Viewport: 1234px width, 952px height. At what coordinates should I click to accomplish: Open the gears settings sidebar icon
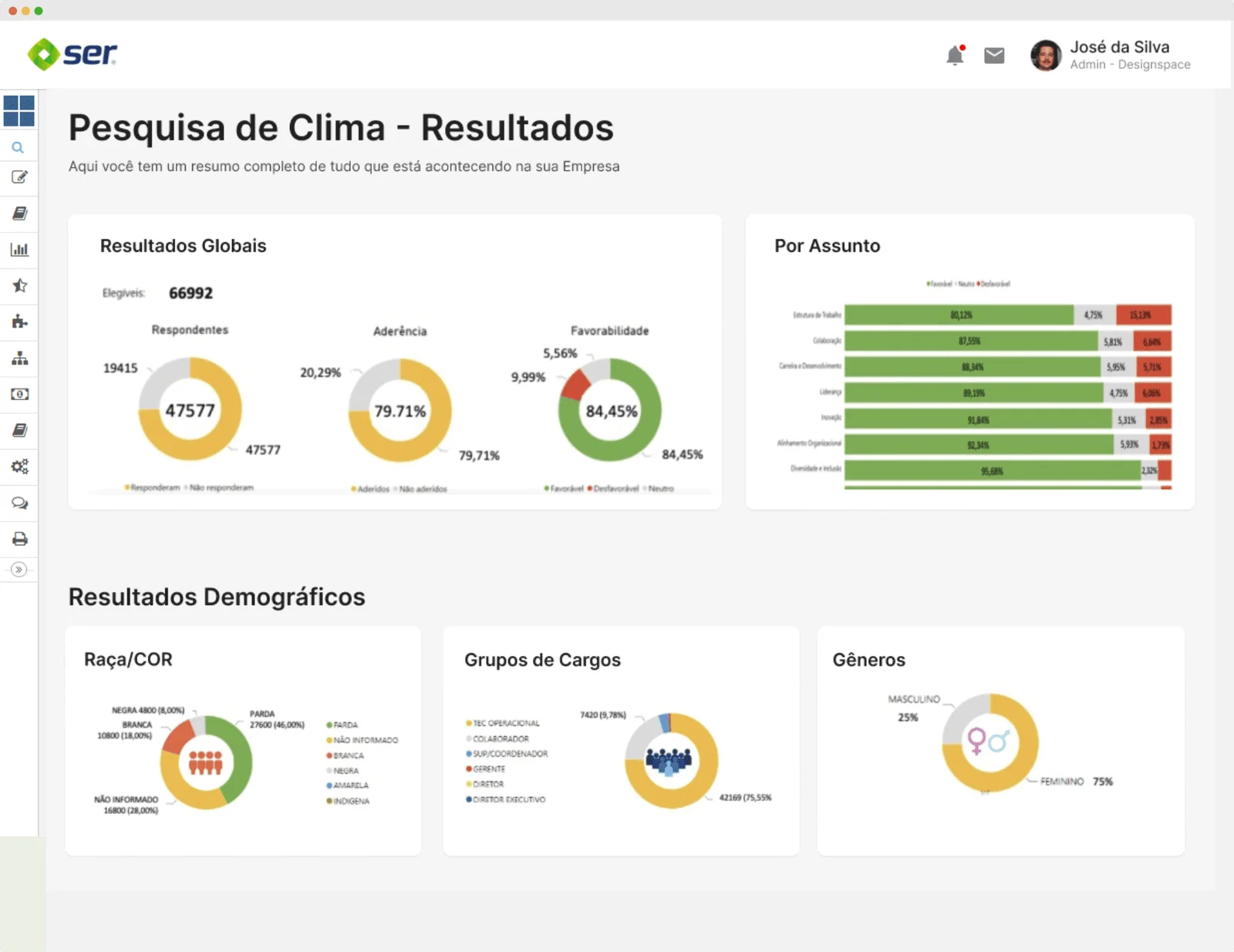click(x=19, y=466)
